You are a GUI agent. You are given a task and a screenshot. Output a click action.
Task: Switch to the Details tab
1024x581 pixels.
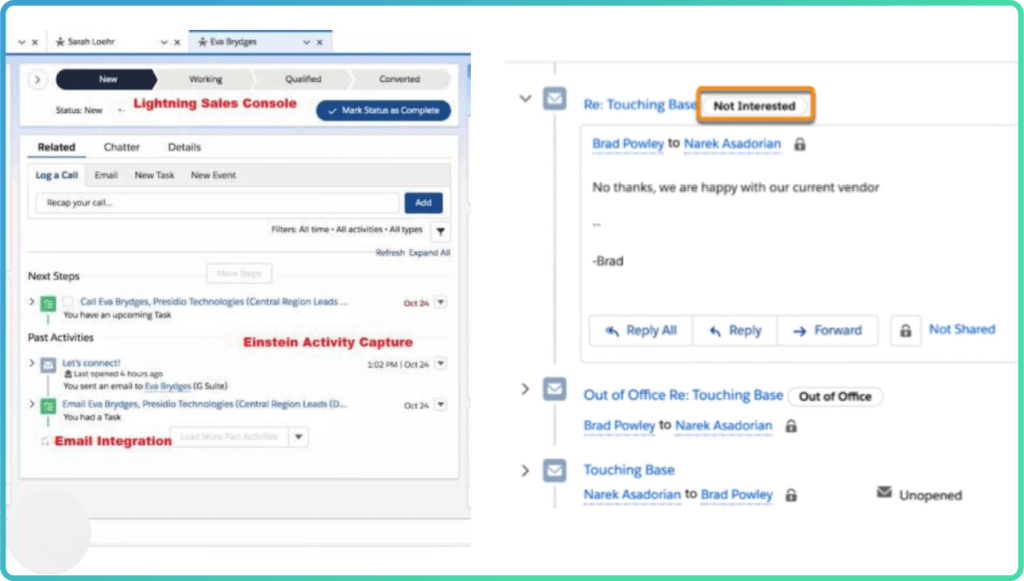pyautogui.click(x=184, y=148)
